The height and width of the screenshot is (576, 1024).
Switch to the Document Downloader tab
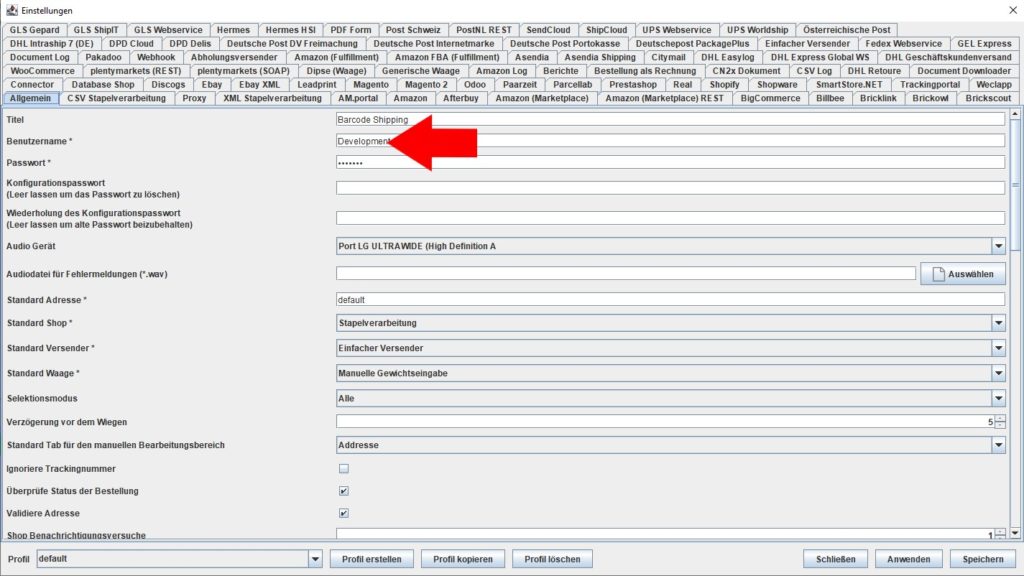tap(964, 71)
